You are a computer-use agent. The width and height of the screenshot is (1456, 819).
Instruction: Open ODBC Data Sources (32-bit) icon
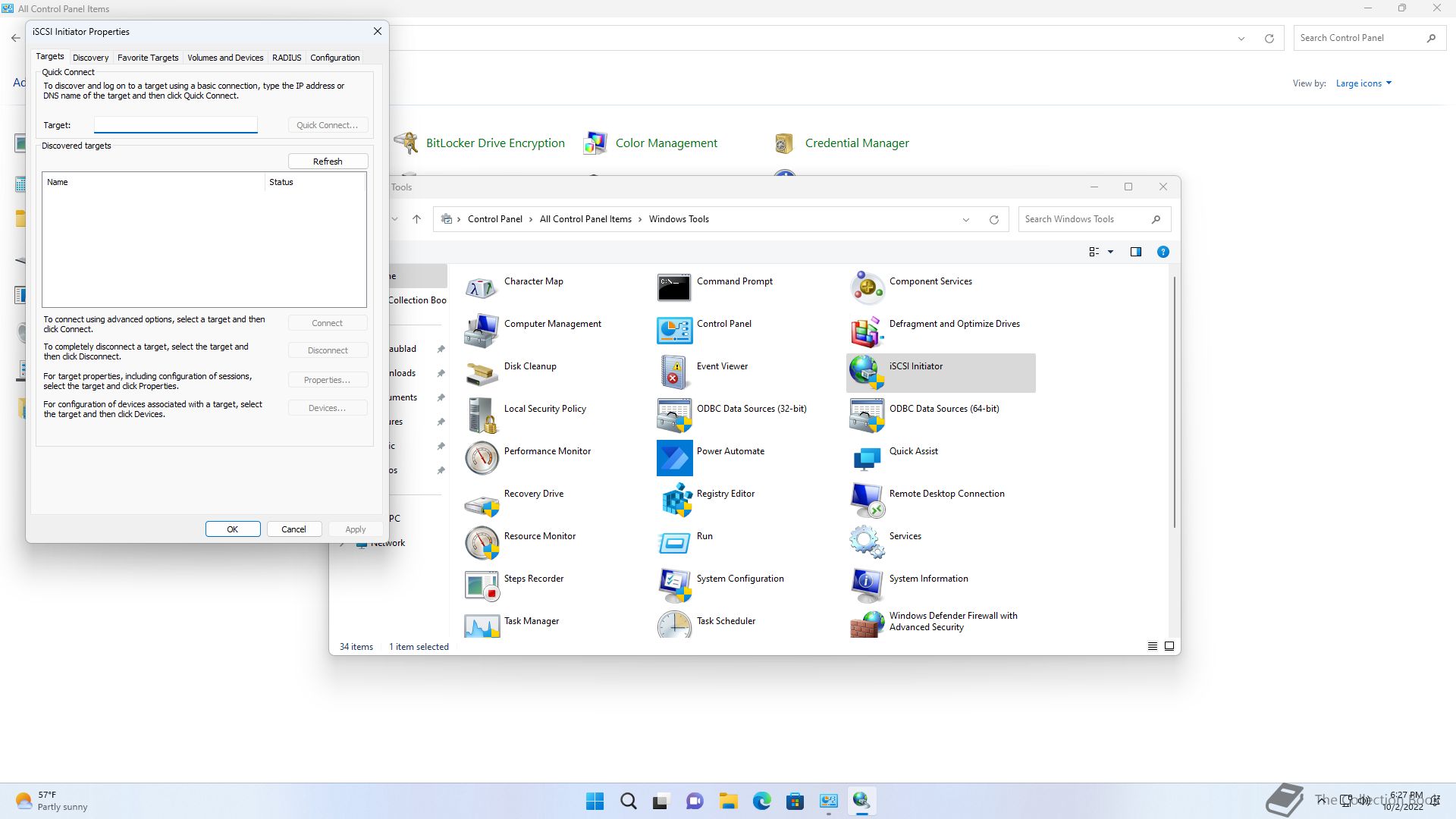pyautogui.click(x=674, y=415)
